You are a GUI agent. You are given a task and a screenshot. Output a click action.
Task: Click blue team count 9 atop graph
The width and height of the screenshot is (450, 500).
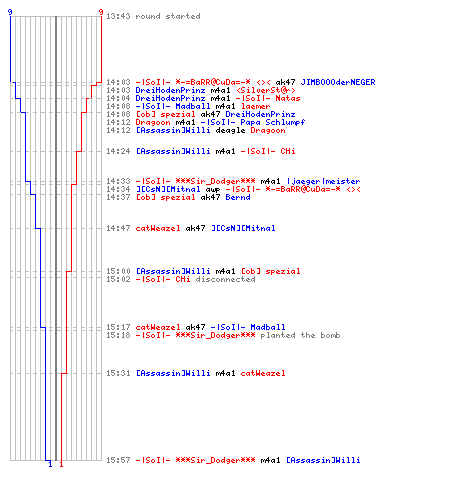pyautogui.click(x=10, y=12)
